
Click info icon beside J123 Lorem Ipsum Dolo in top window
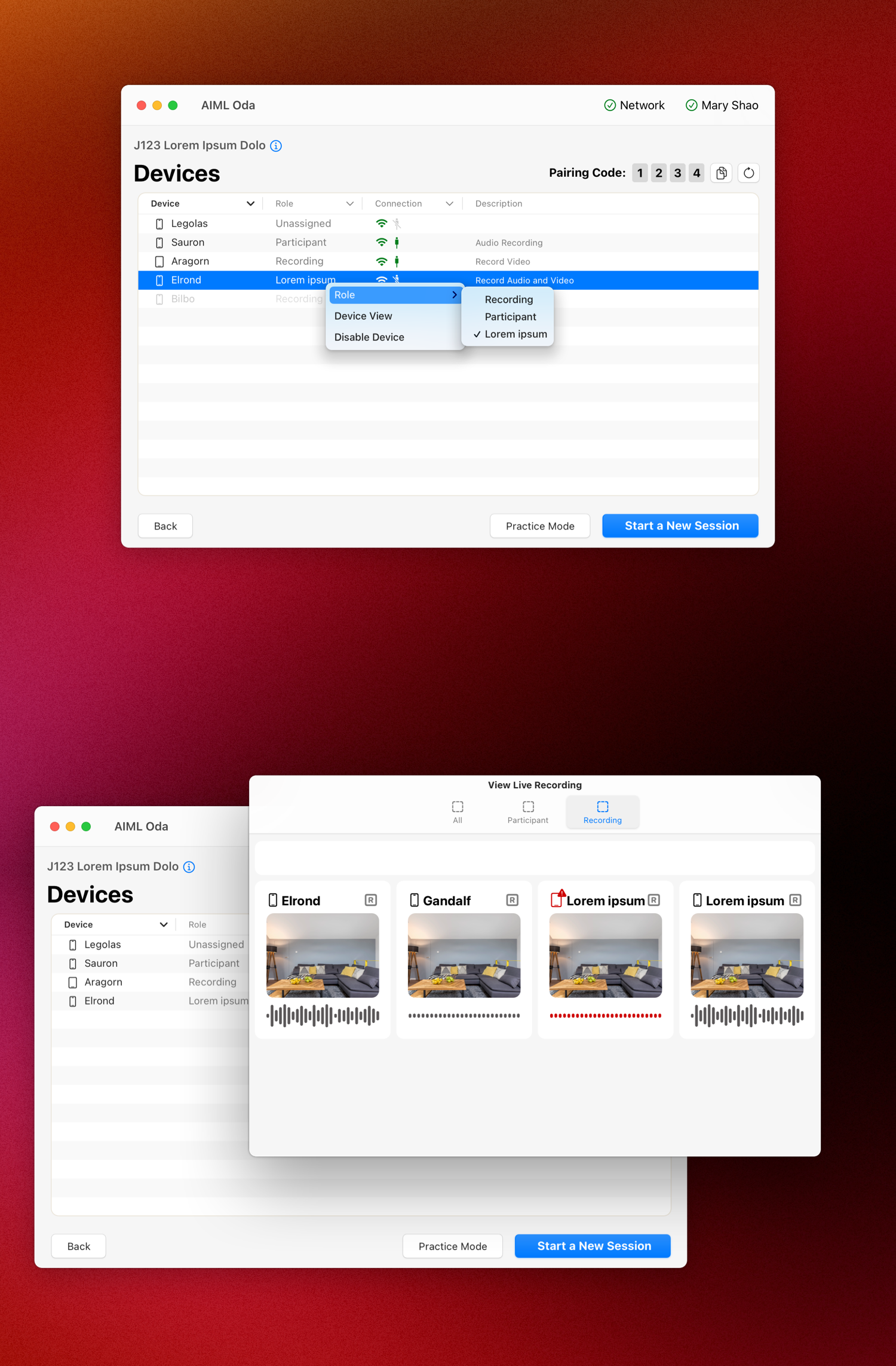pyautogui.click(x=276, y=146)
